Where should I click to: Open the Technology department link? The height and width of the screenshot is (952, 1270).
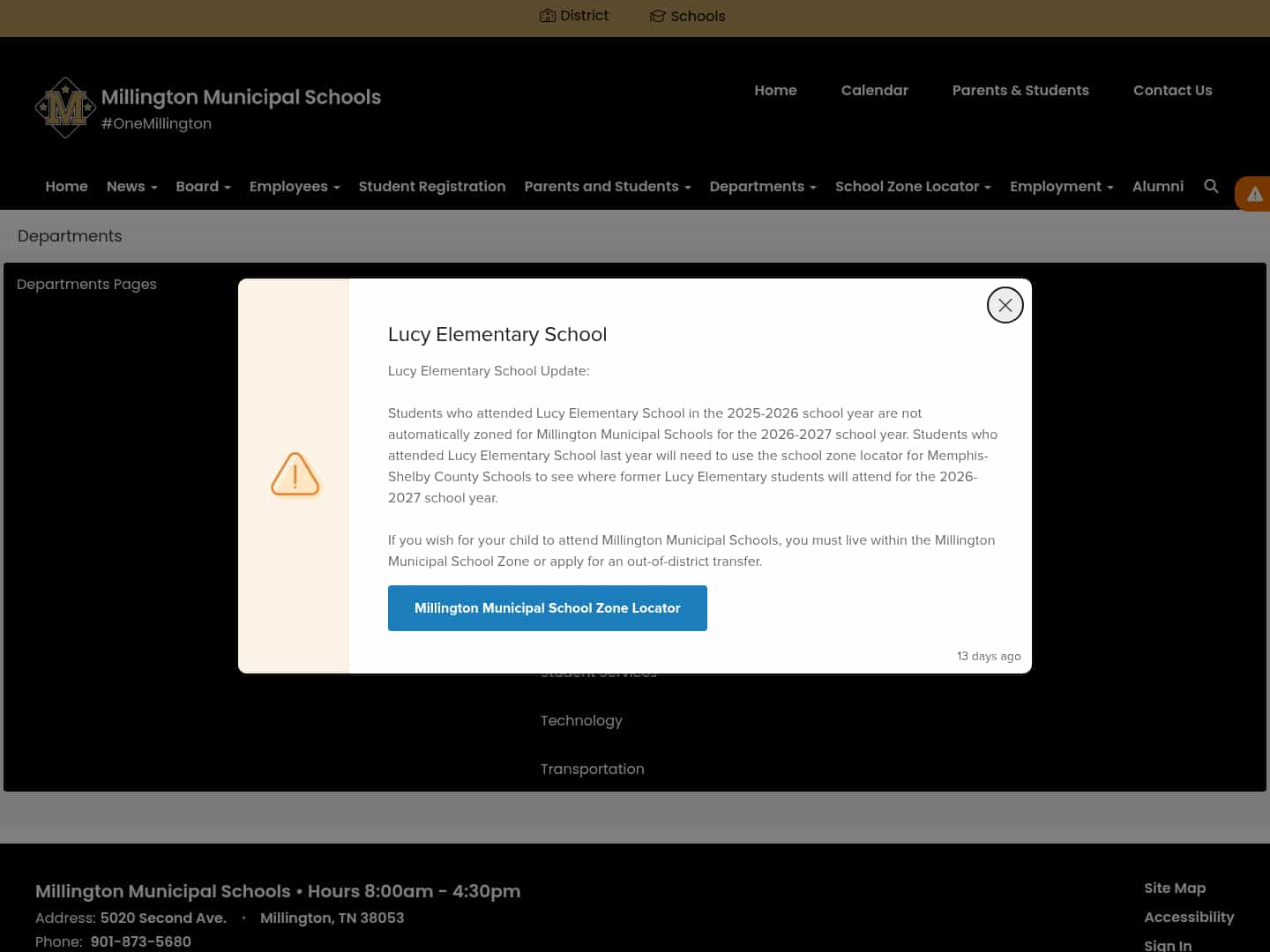pyautogui.click(x=581, y=720)
